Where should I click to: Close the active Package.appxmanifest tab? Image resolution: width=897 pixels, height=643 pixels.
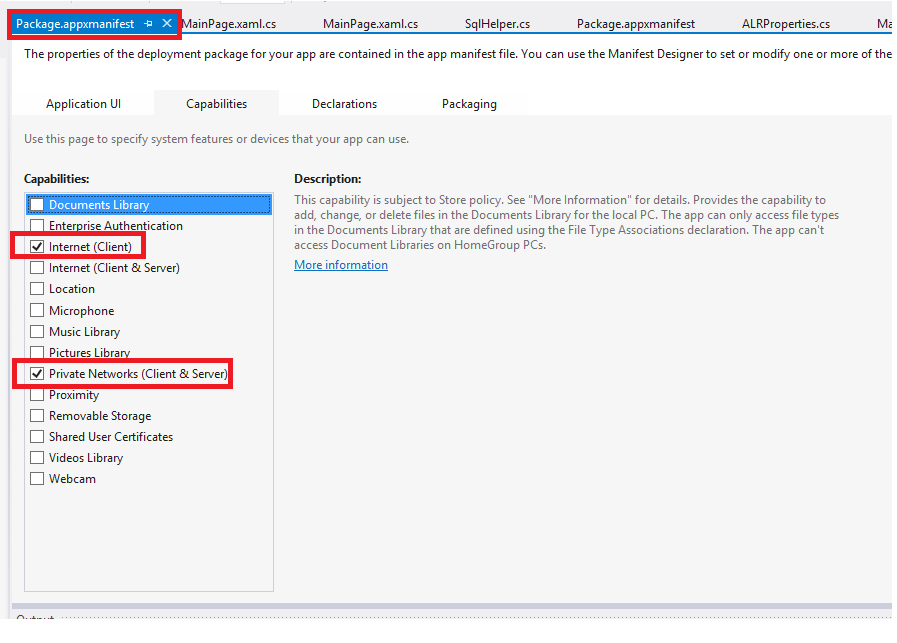click(x=166, y=23)
